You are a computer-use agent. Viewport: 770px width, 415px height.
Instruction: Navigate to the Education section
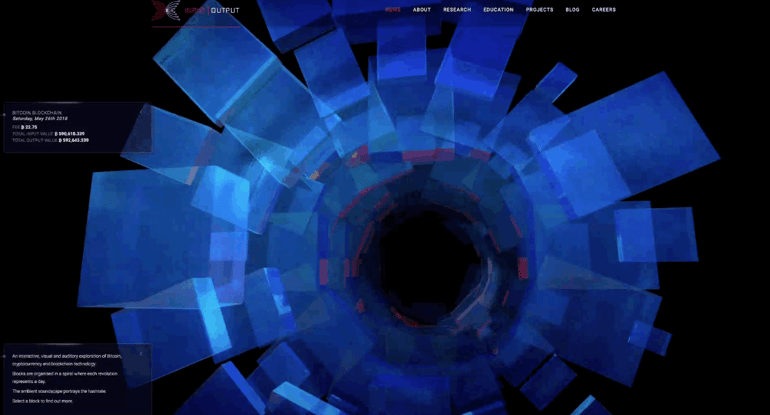[498, 10]
